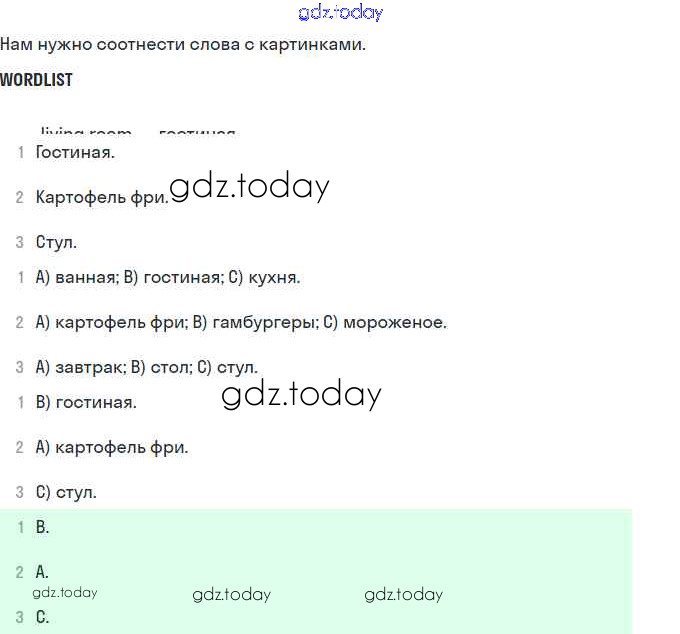
Task: Select the list item 'Картофель фри.'
Action: point(101,198)
